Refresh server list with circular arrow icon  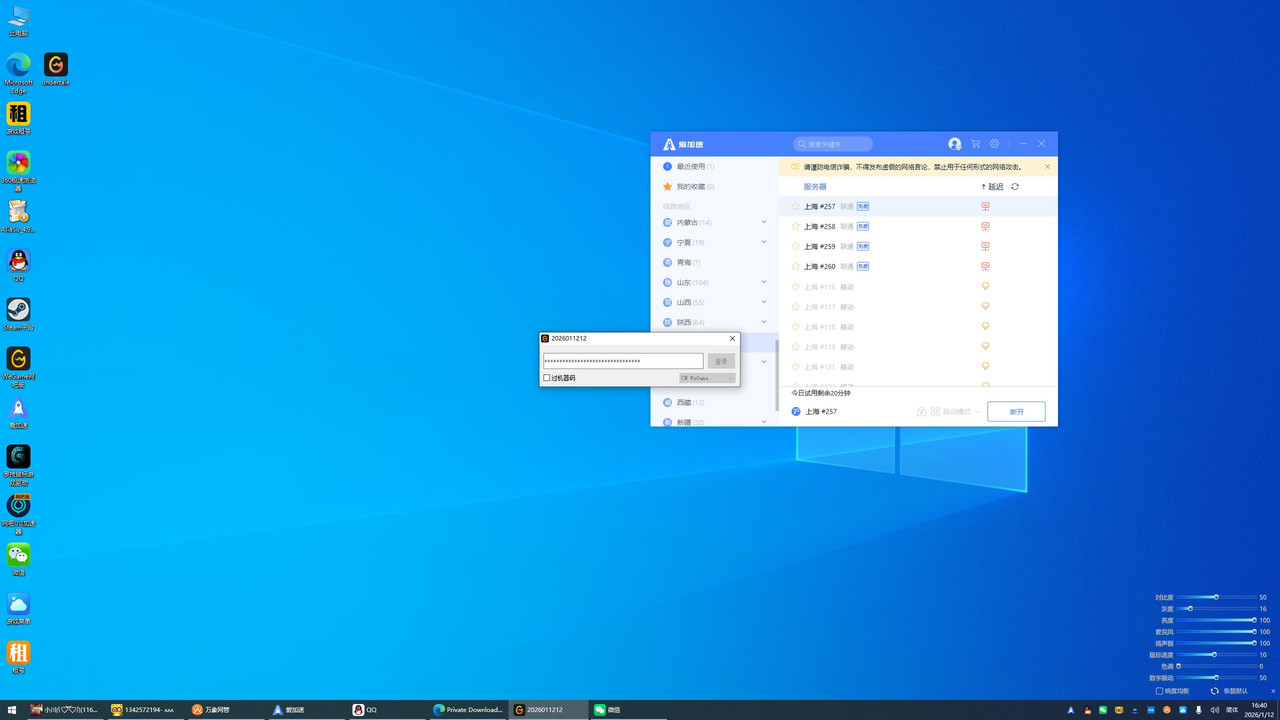pyautogui.click(x=1015, y=187)
